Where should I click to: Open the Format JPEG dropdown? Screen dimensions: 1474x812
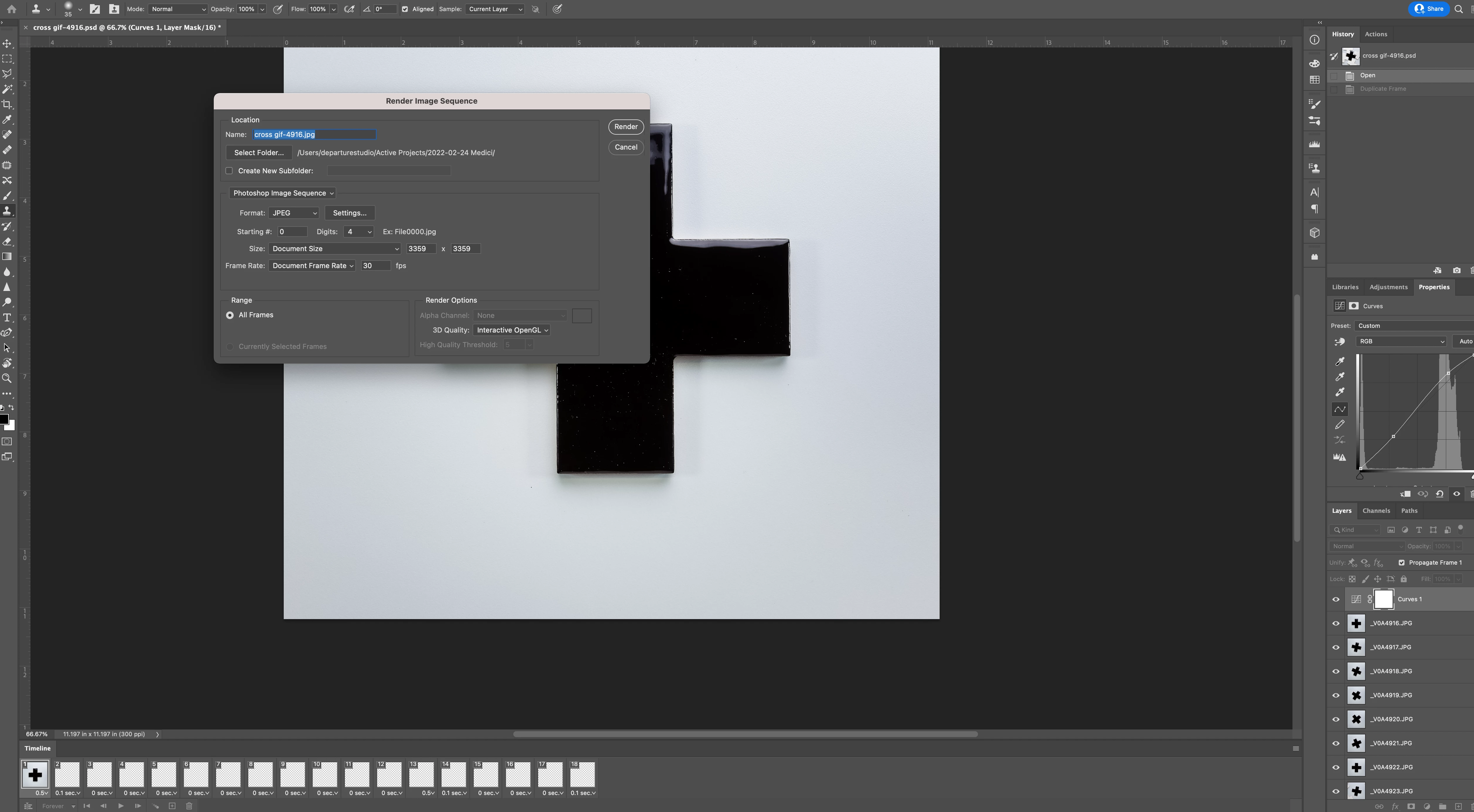294,213
